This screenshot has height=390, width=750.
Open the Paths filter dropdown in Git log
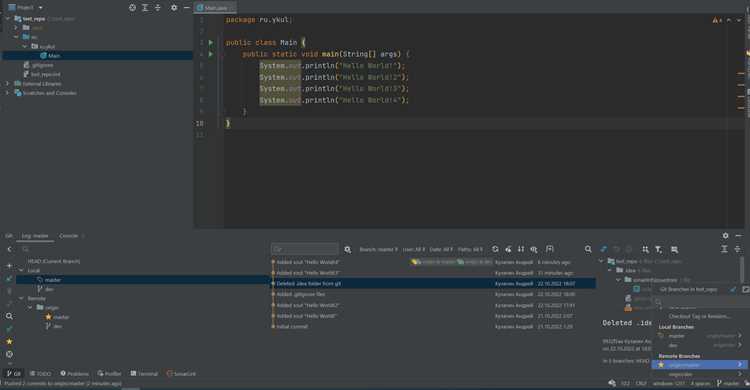tap(471, 249)
